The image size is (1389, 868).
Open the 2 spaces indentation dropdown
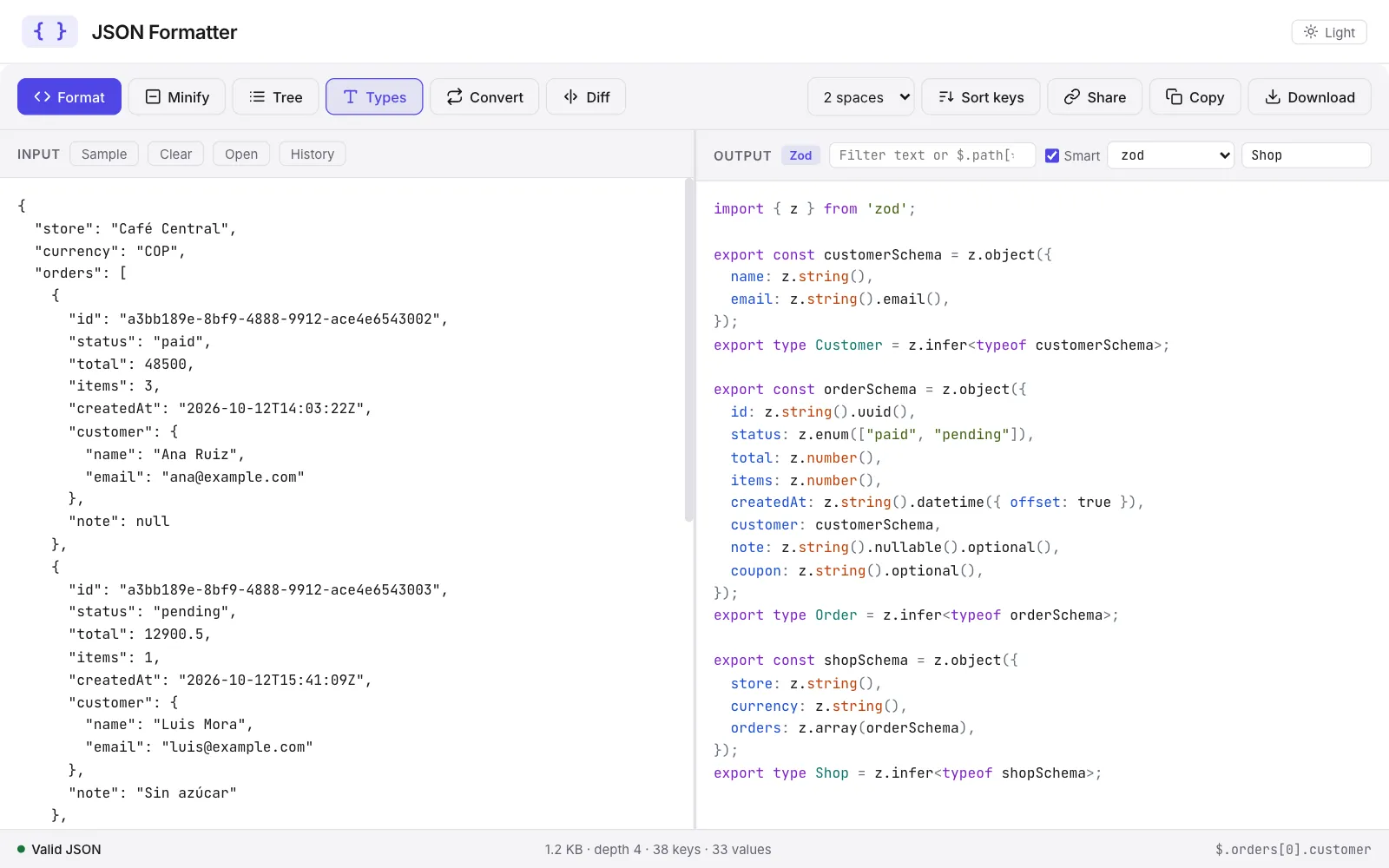[861, 97]
